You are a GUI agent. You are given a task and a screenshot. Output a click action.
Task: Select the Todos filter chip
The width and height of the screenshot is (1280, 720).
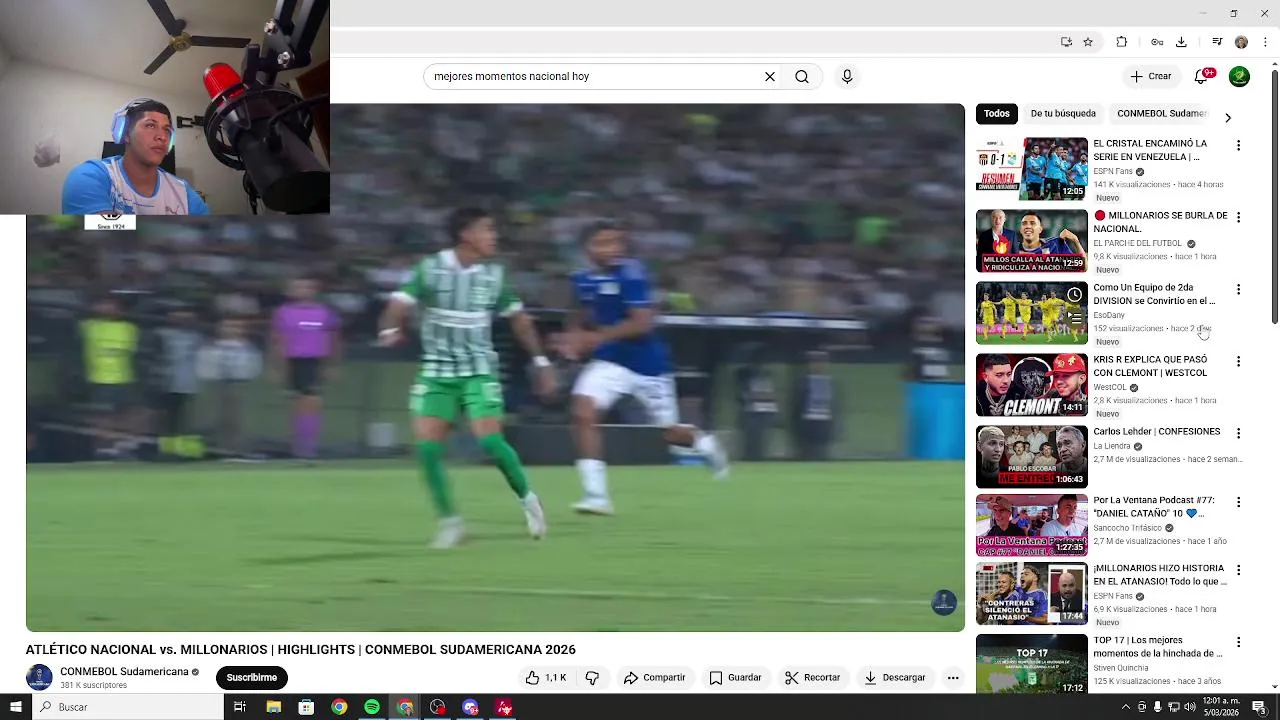(x=997, y=113)
